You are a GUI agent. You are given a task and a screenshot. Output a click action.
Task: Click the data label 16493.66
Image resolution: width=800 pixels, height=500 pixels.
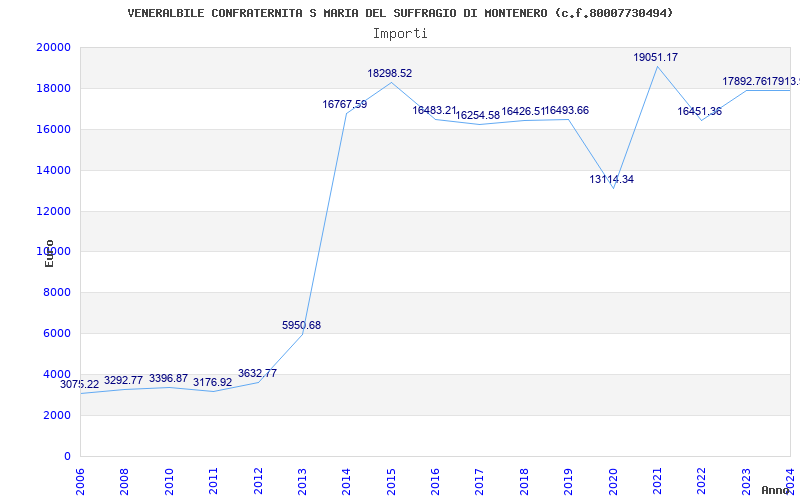[x=567, y=111]
